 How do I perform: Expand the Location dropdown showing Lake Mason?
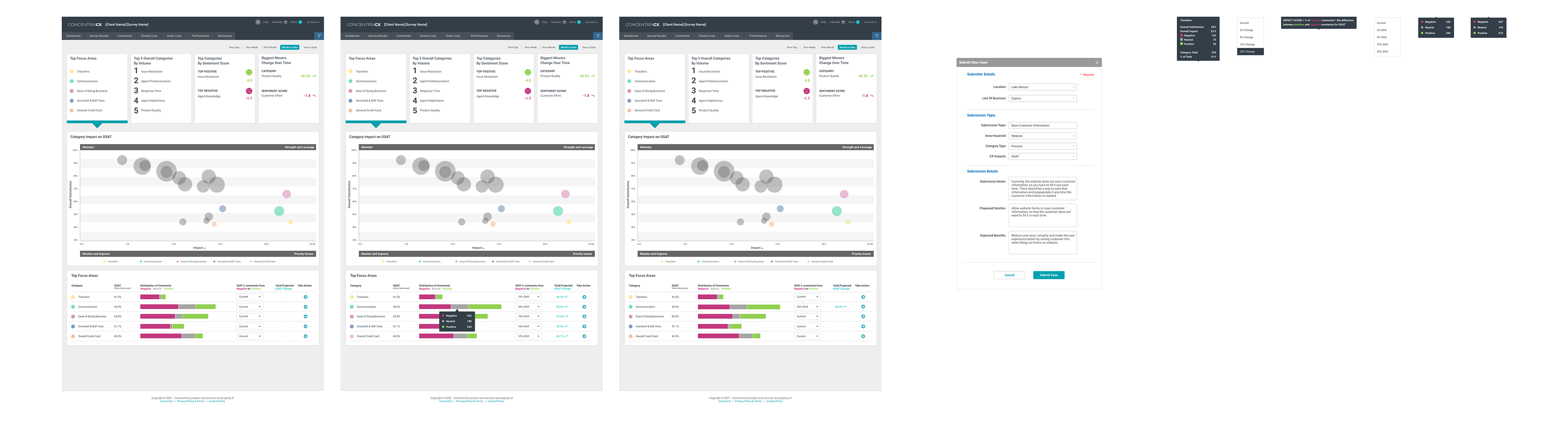[1043, 87]
